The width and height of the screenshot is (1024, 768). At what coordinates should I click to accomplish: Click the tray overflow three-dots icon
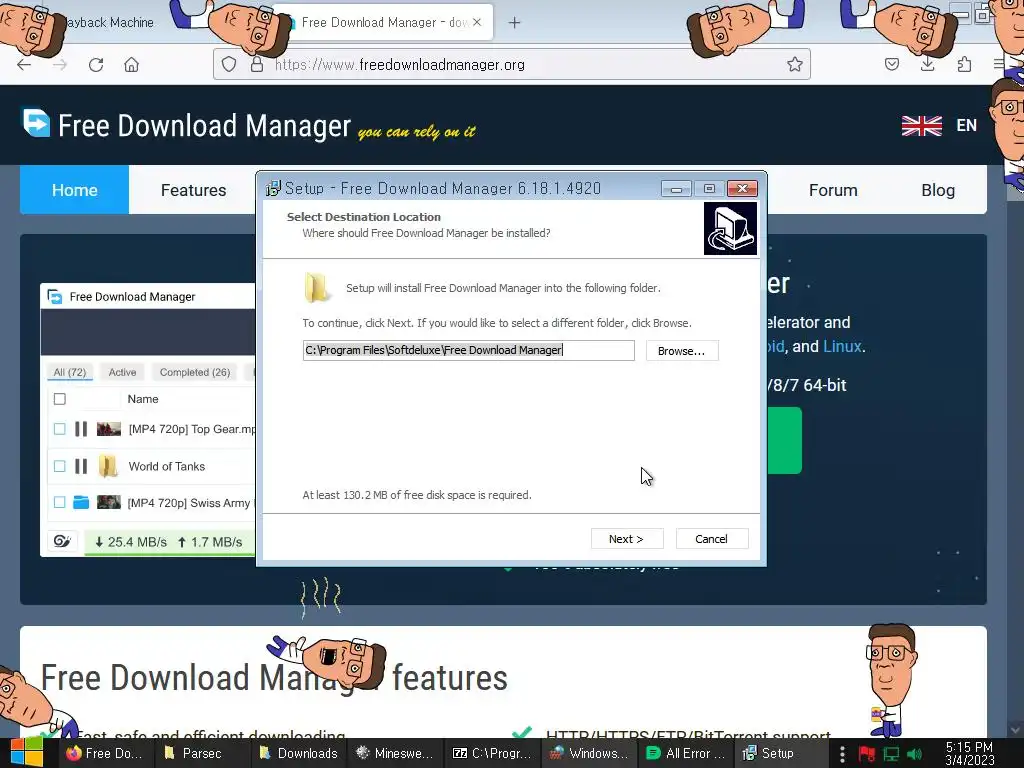coord(842,754)
